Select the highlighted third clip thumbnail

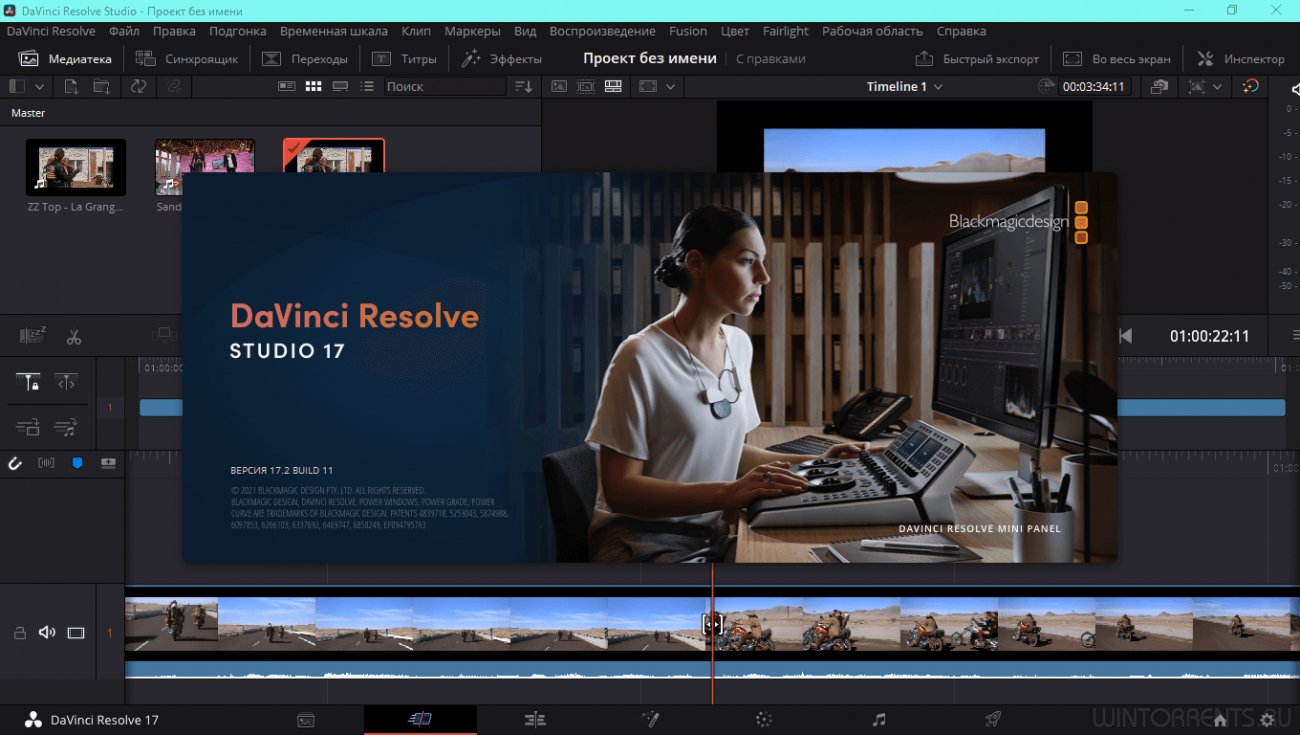click(334, 155)
